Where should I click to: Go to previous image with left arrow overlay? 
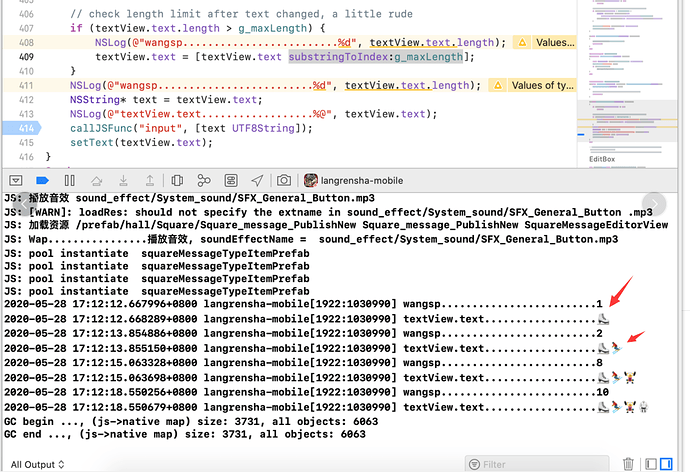[25, 204]
